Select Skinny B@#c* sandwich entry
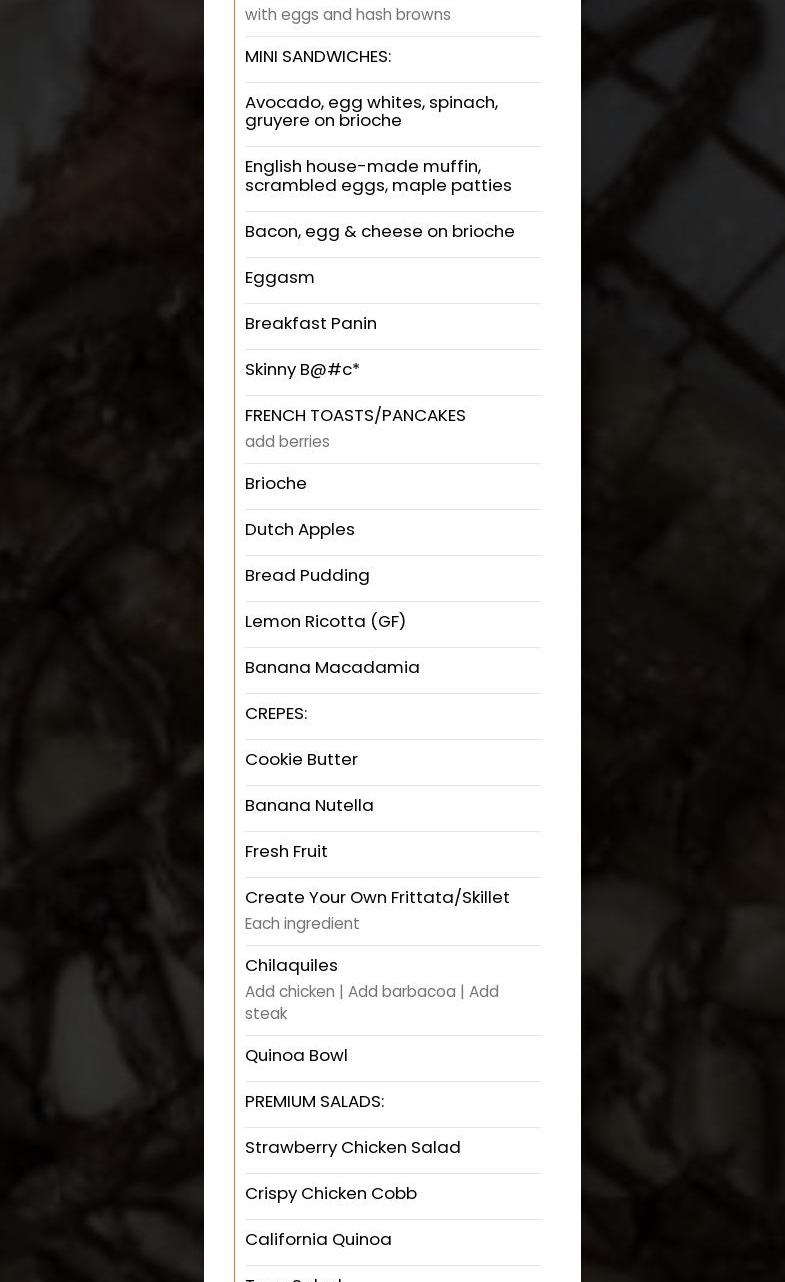 [x=302, y=370]
